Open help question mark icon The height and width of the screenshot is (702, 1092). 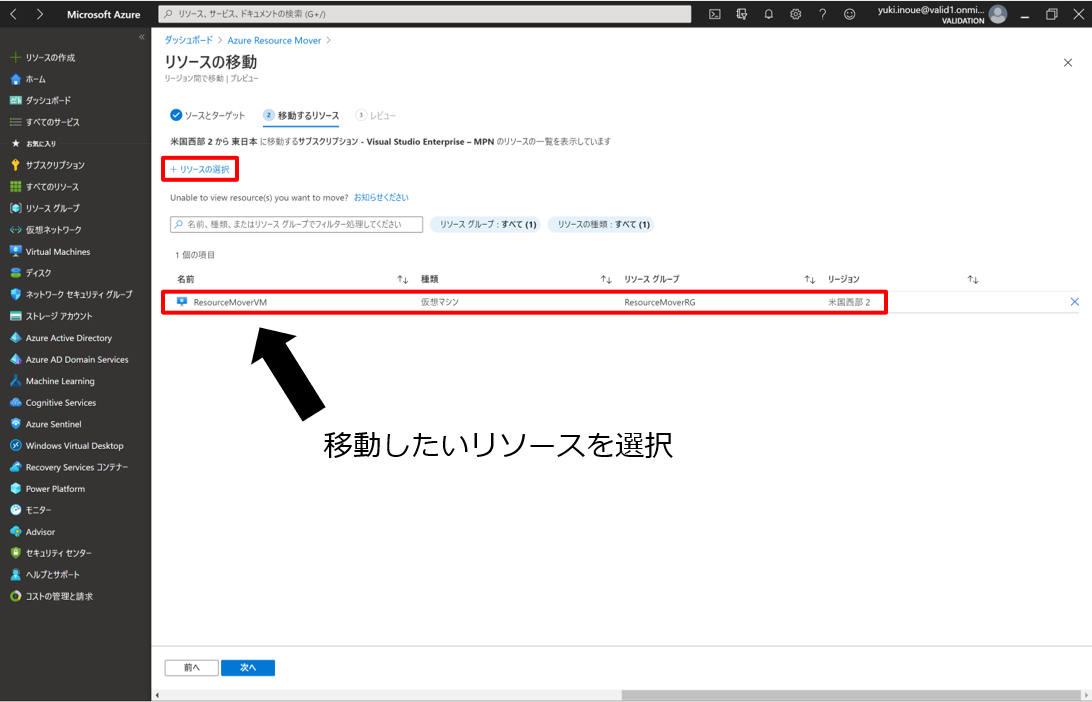822,14
